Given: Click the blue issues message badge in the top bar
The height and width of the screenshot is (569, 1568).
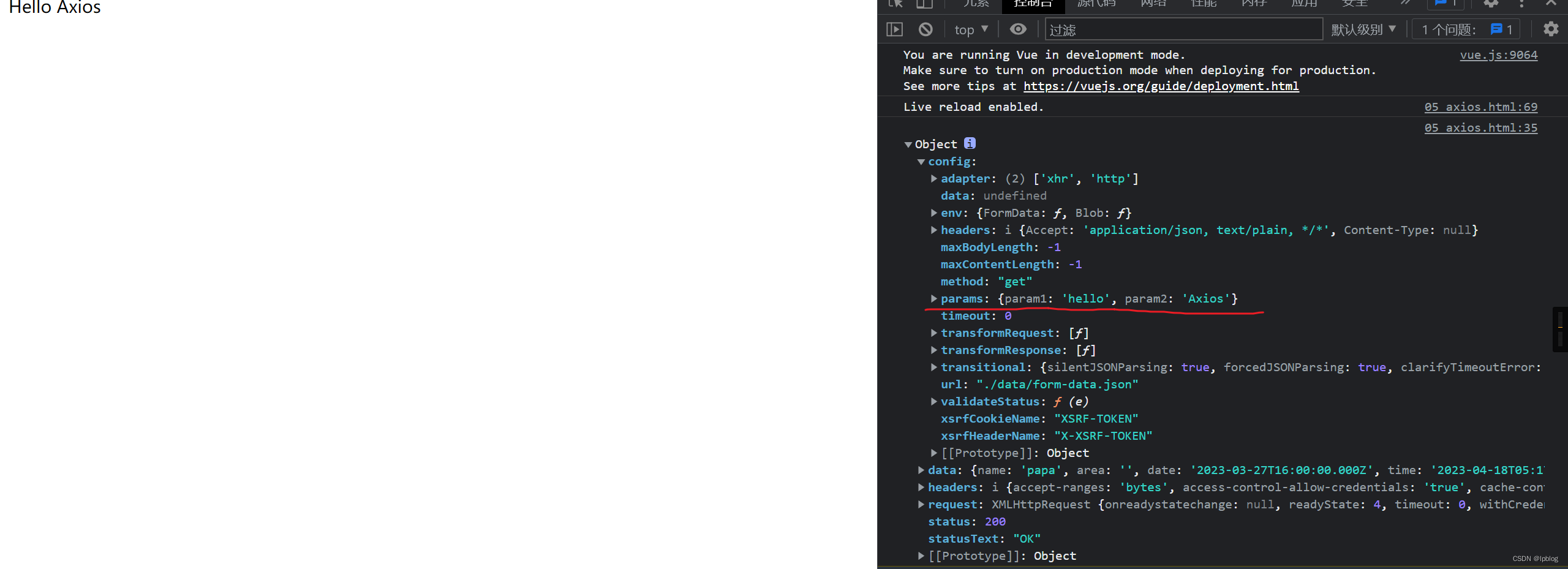Looking at the screenshot, I should click(1445, 3).
